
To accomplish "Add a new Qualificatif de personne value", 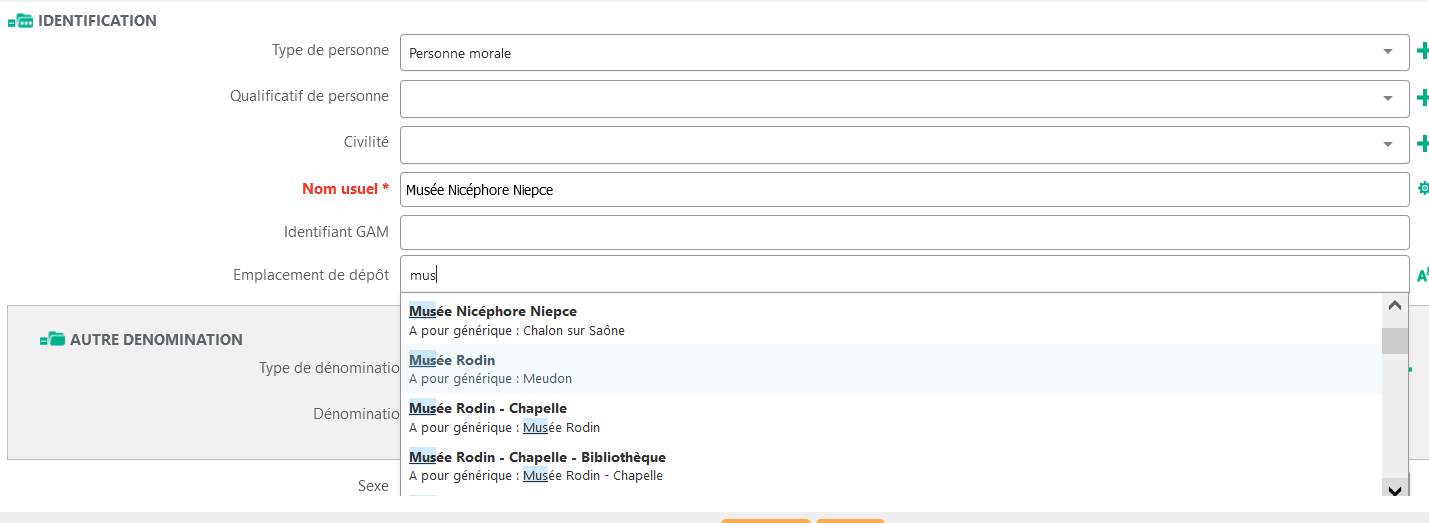I will click(x=1422, y=97).
